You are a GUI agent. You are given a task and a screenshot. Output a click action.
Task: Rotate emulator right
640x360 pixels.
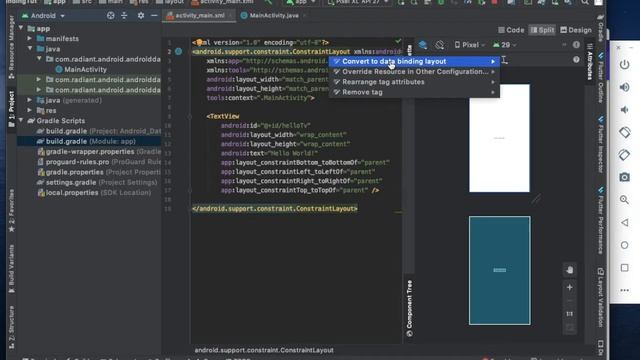click(624, 155)
